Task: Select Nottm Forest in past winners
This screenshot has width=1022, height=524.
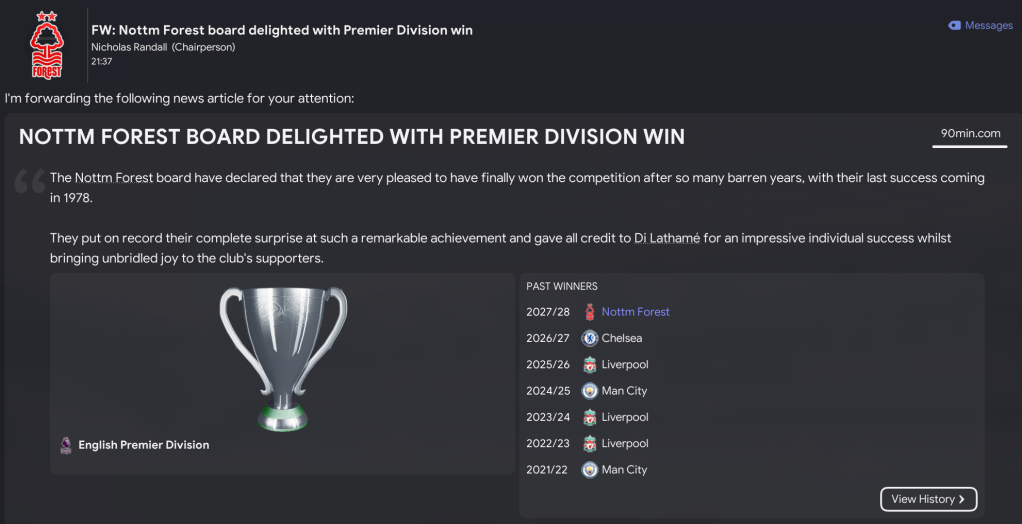Action: 635,312
